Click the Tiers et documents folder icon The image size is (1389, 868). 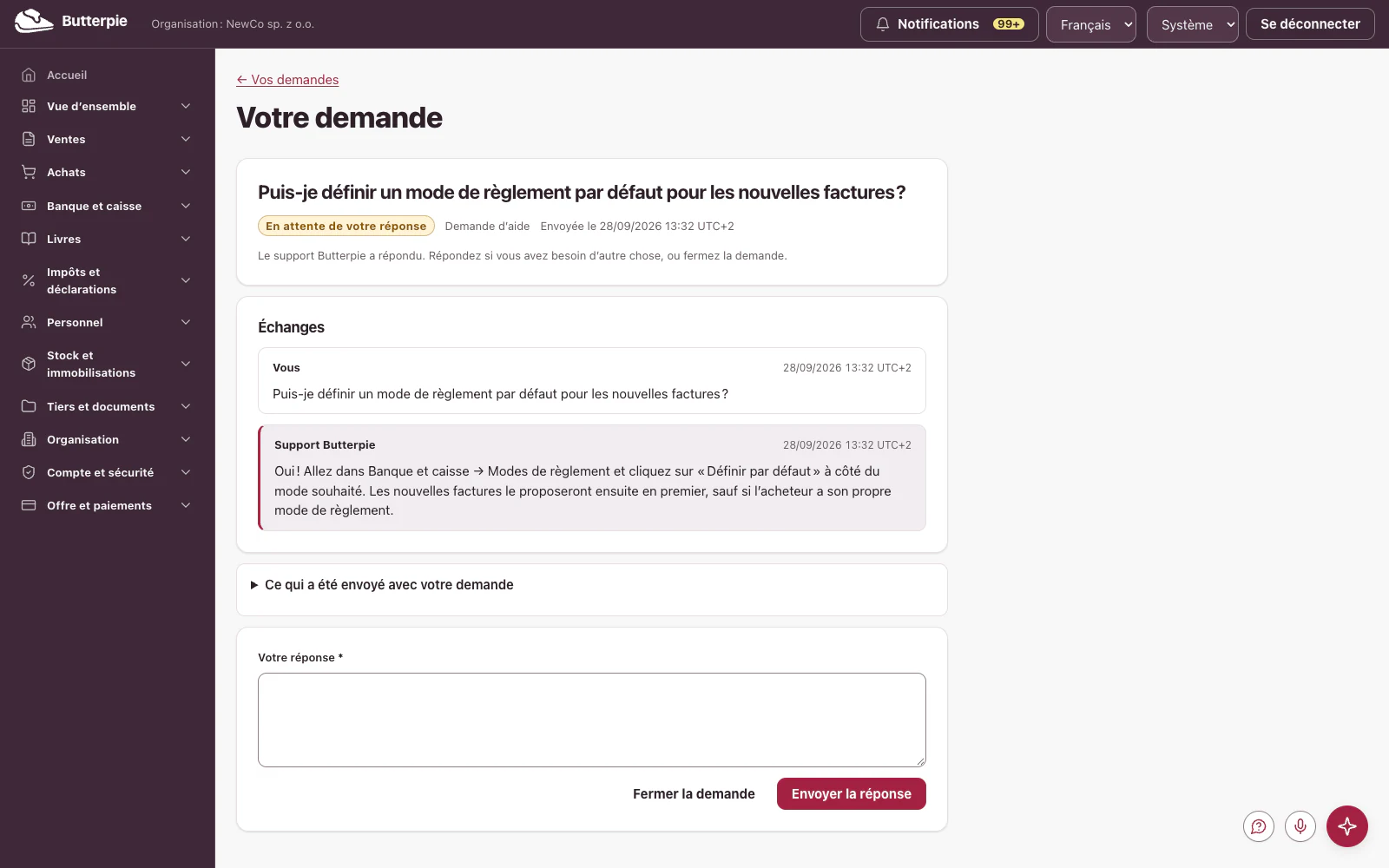click(x=29, y=406)
